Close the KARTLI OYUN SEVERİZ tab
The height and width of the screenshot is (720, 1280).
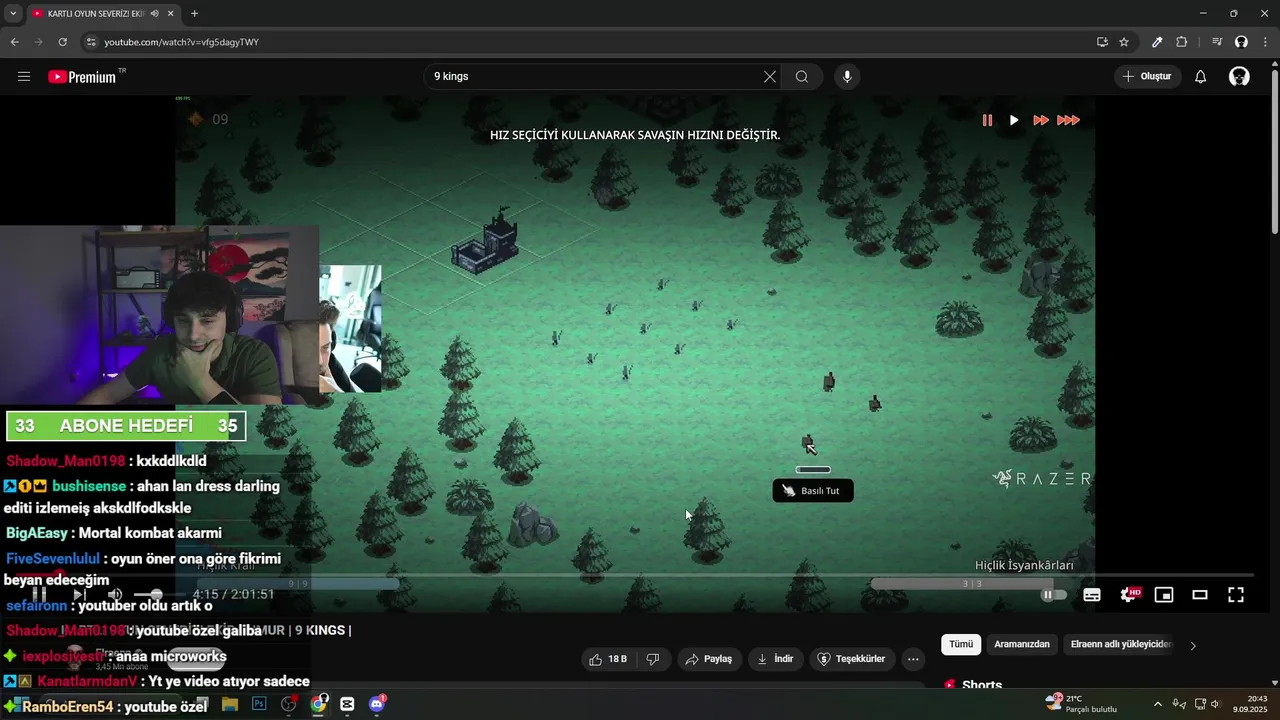click(x=171, y=14)
